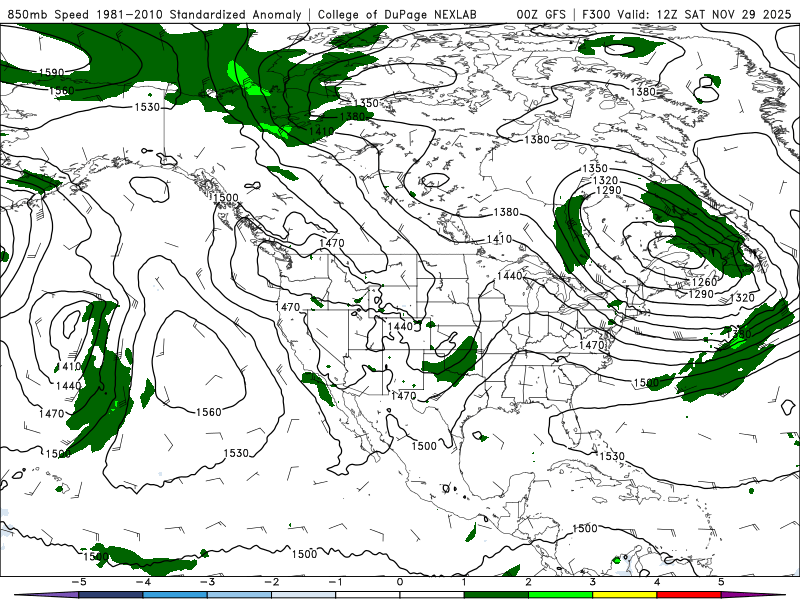
Task: Click the '-1' color scale label
Action: (x=336, y=582)
